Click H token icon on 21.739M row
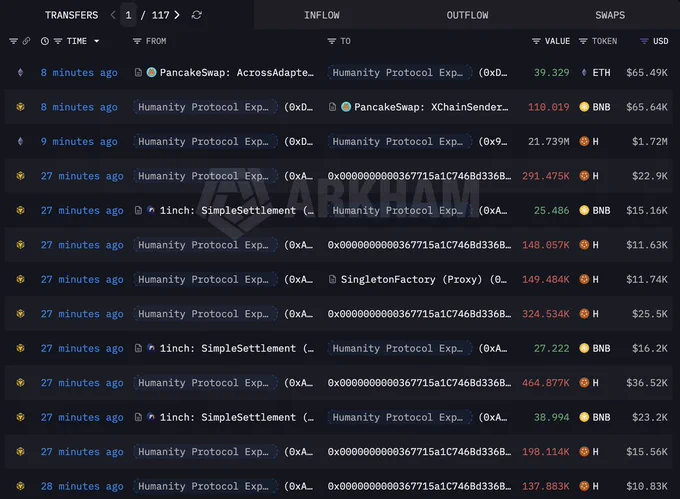The width and height of the screenshot is (680, 499). (584, 141)
